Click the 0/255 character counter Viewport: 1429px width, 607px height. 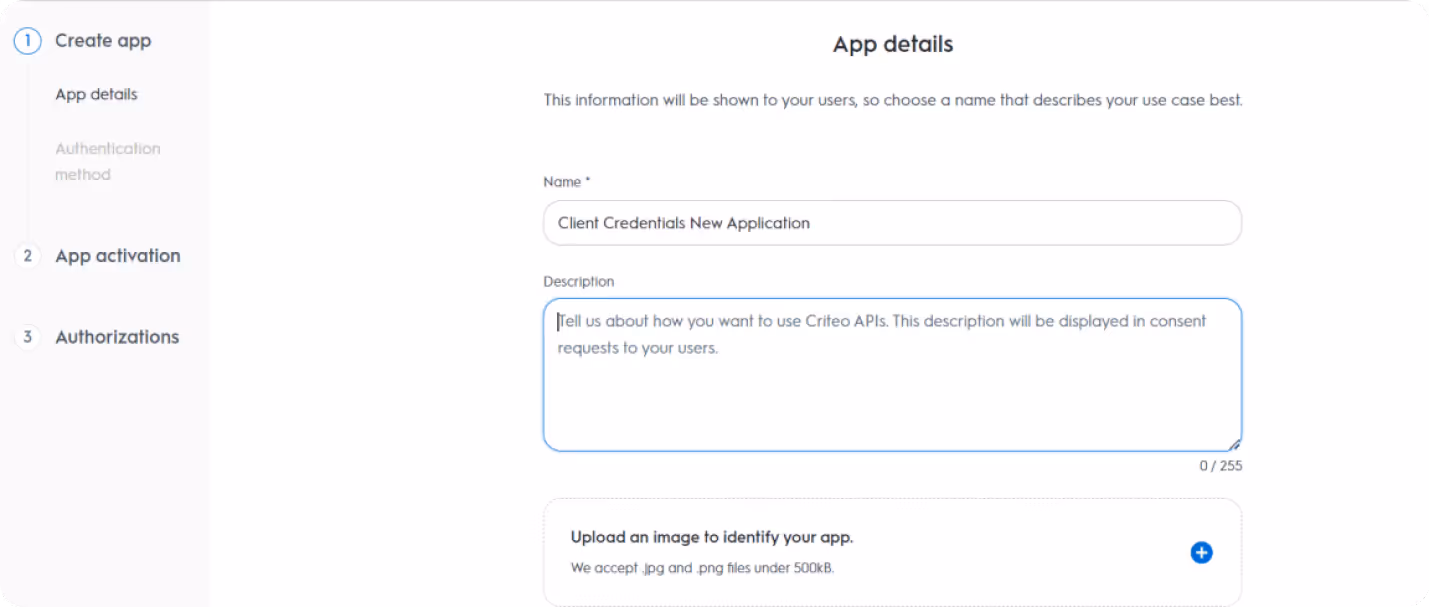(1220, 465)
